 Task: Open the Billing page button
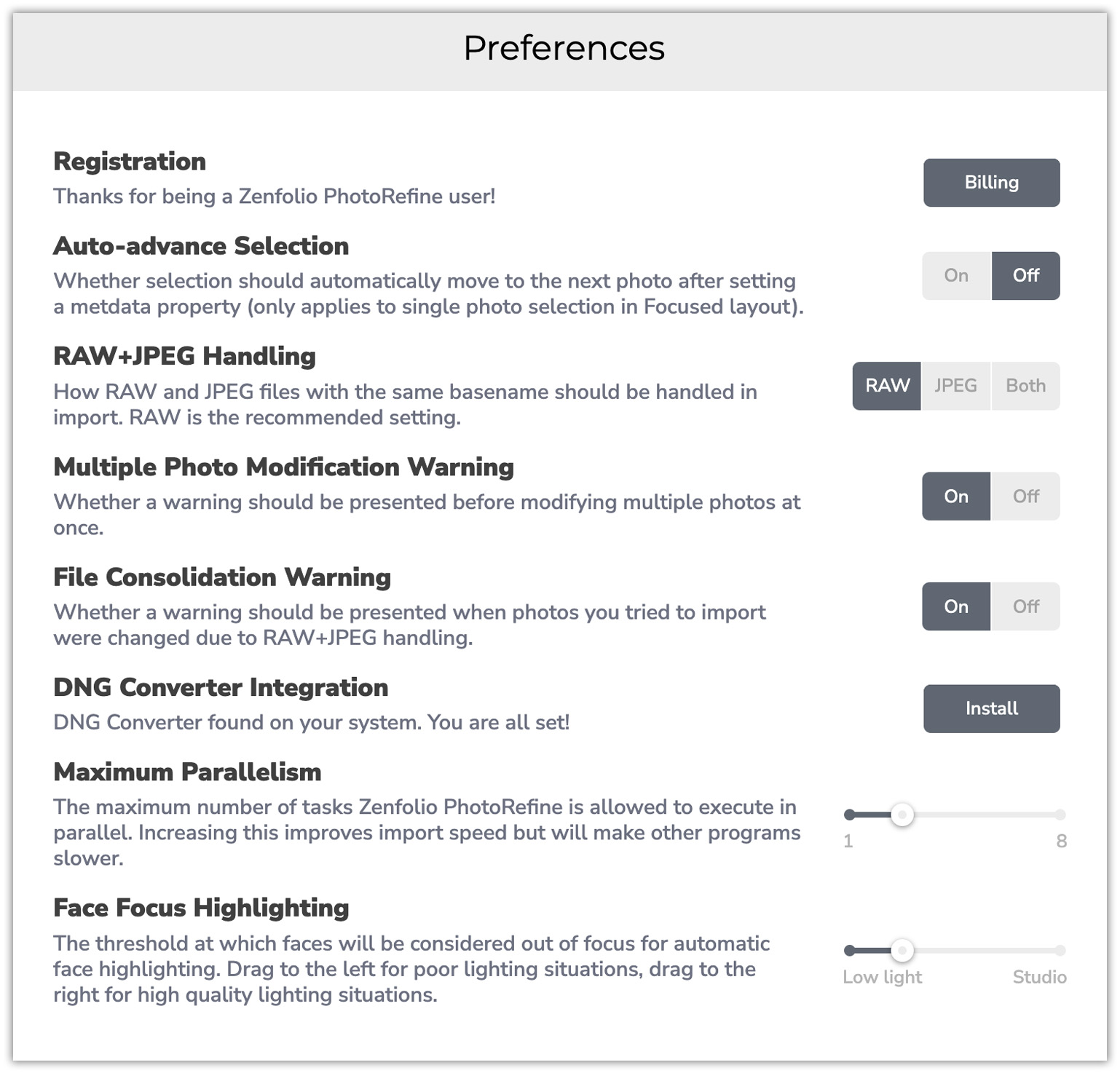pyautogui.click(x=990, y=182)
